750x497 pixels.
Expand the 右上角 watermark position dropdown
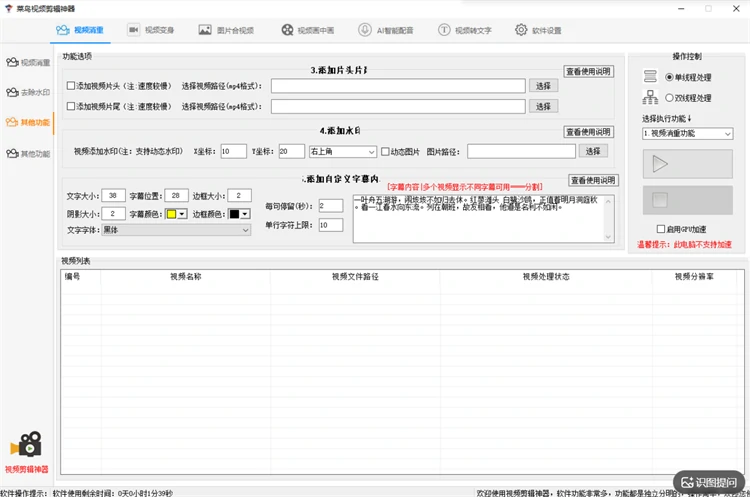[342, 152]
